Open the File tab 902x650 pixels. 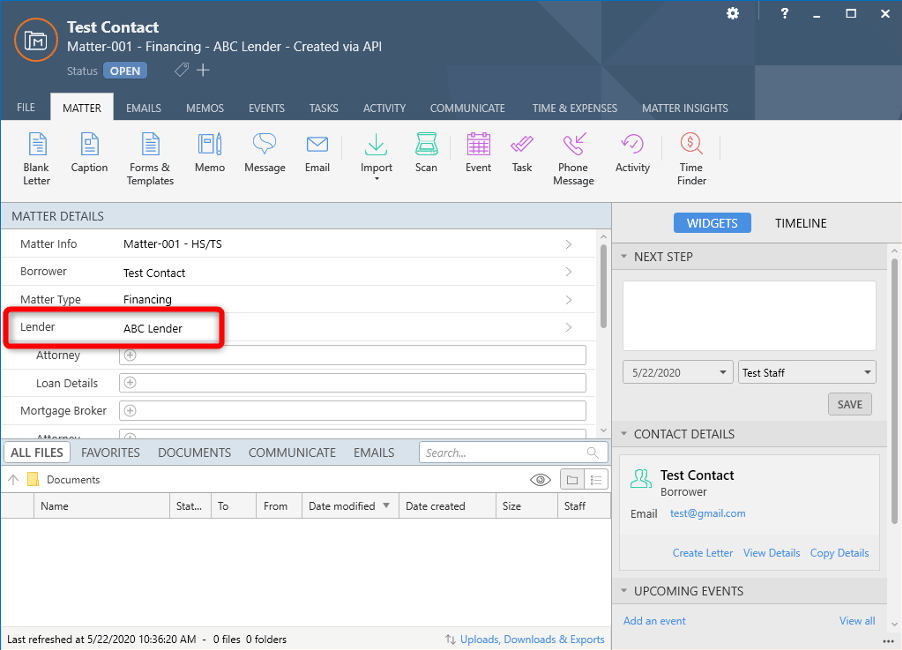(26, 108)
